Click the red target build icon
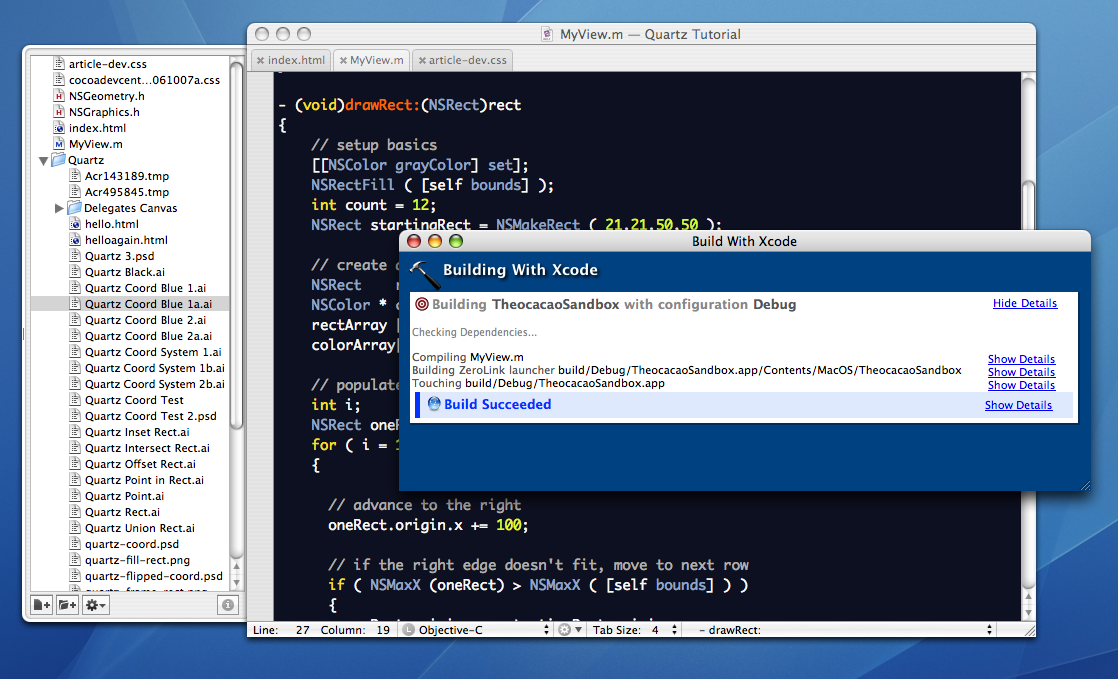Viewport: 1118px width, 679px height. tap(422, 305)
